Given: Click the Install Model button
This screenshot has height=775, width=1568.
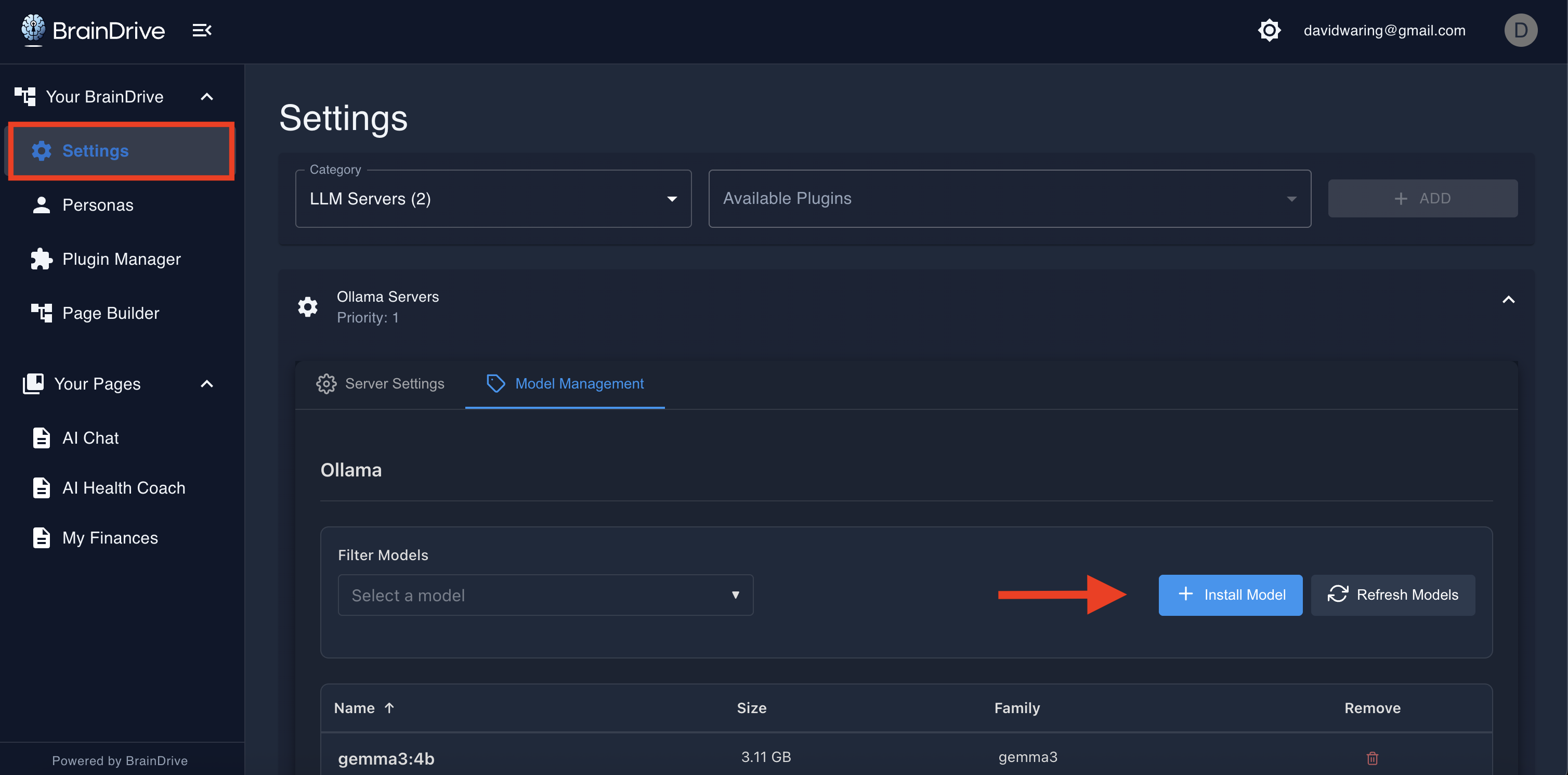Looking at the screenshot, I should (x=1230, y=595).
